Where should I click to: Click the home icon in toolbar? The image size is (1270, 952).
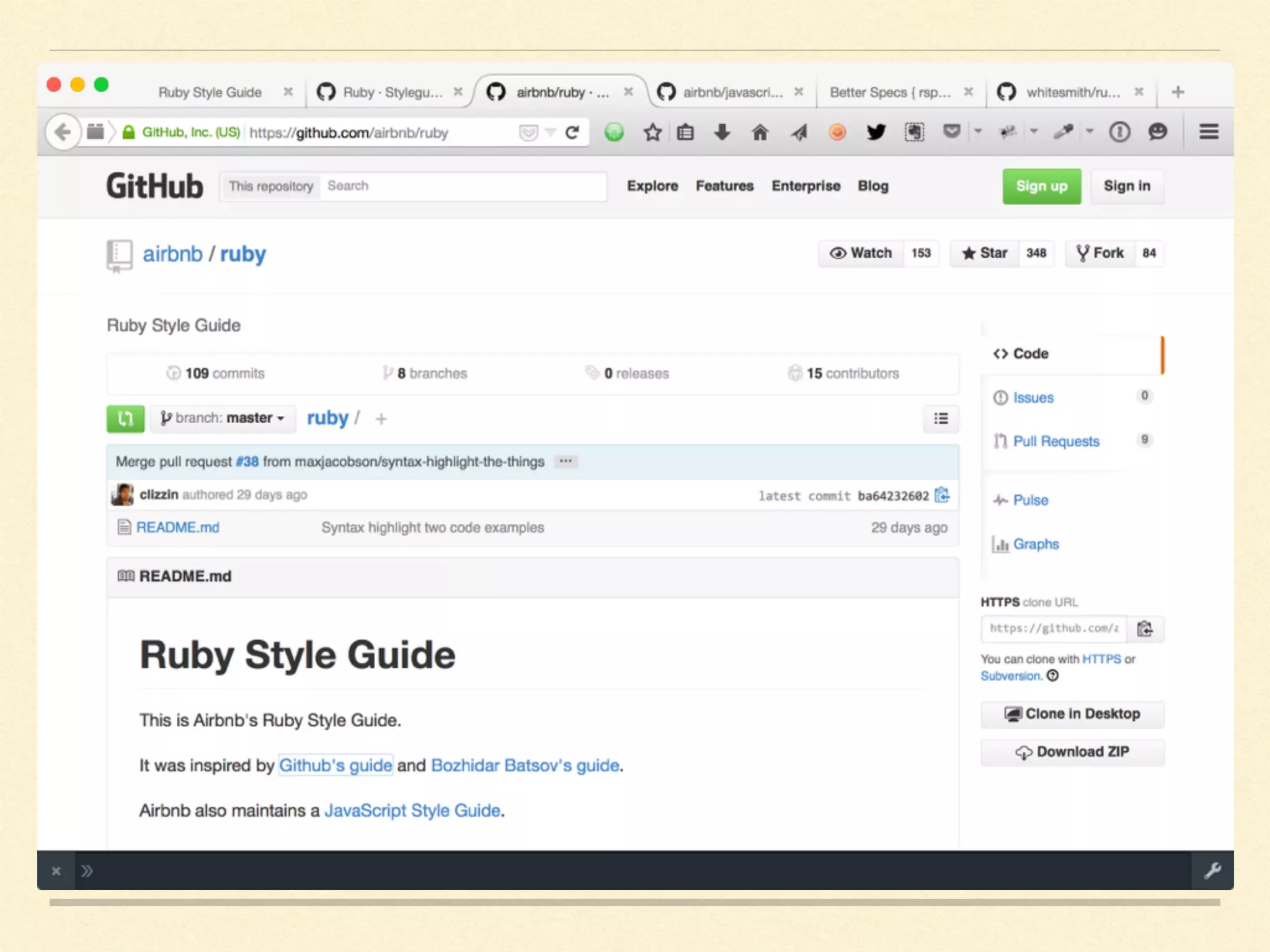[x=760, y=131]
